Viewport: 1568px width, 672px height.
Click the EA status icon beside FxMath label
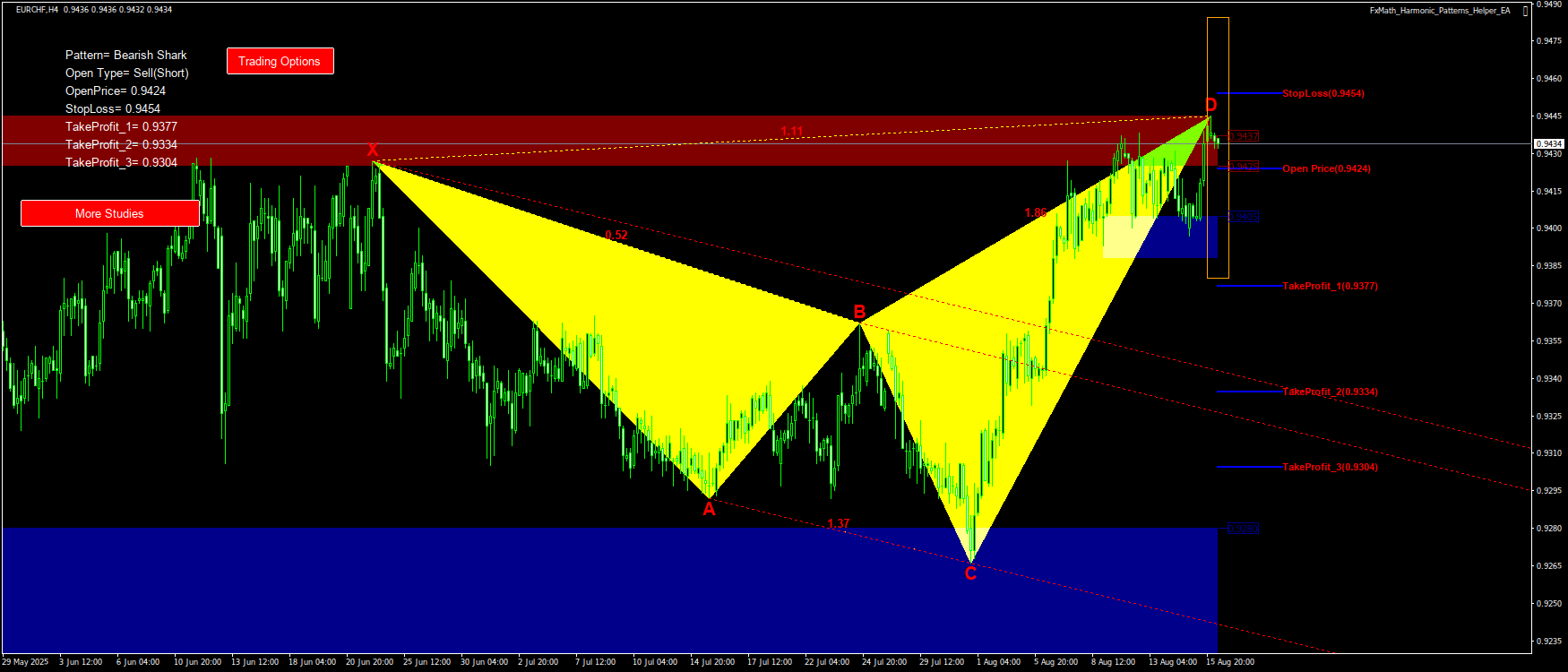(x=1526, y=11)
